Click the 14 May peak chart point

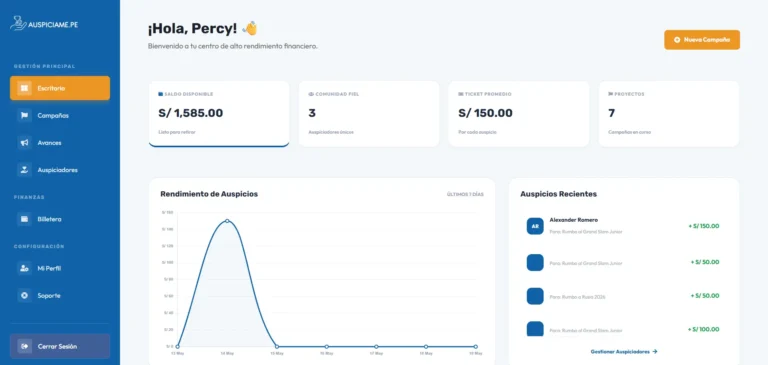pos(227,221)
